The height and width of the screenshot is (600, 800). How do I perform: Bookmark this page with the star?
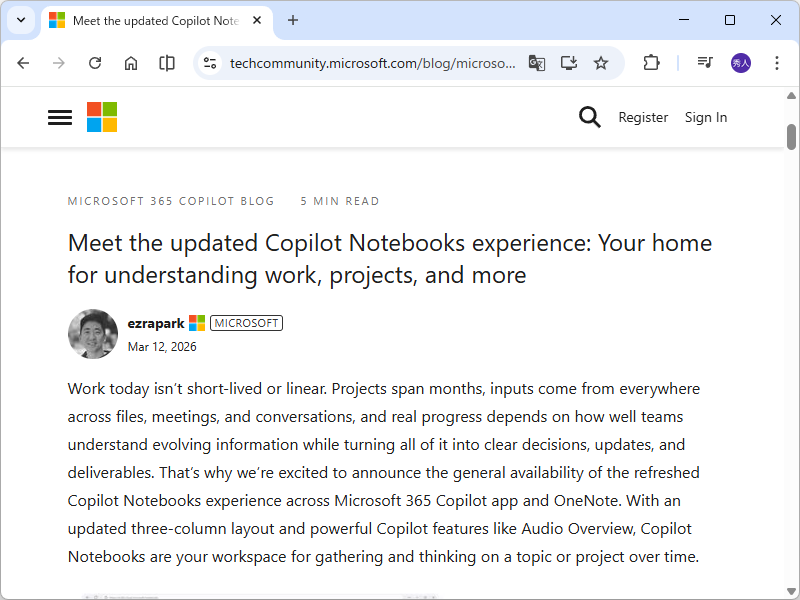(x=601, y=63)
